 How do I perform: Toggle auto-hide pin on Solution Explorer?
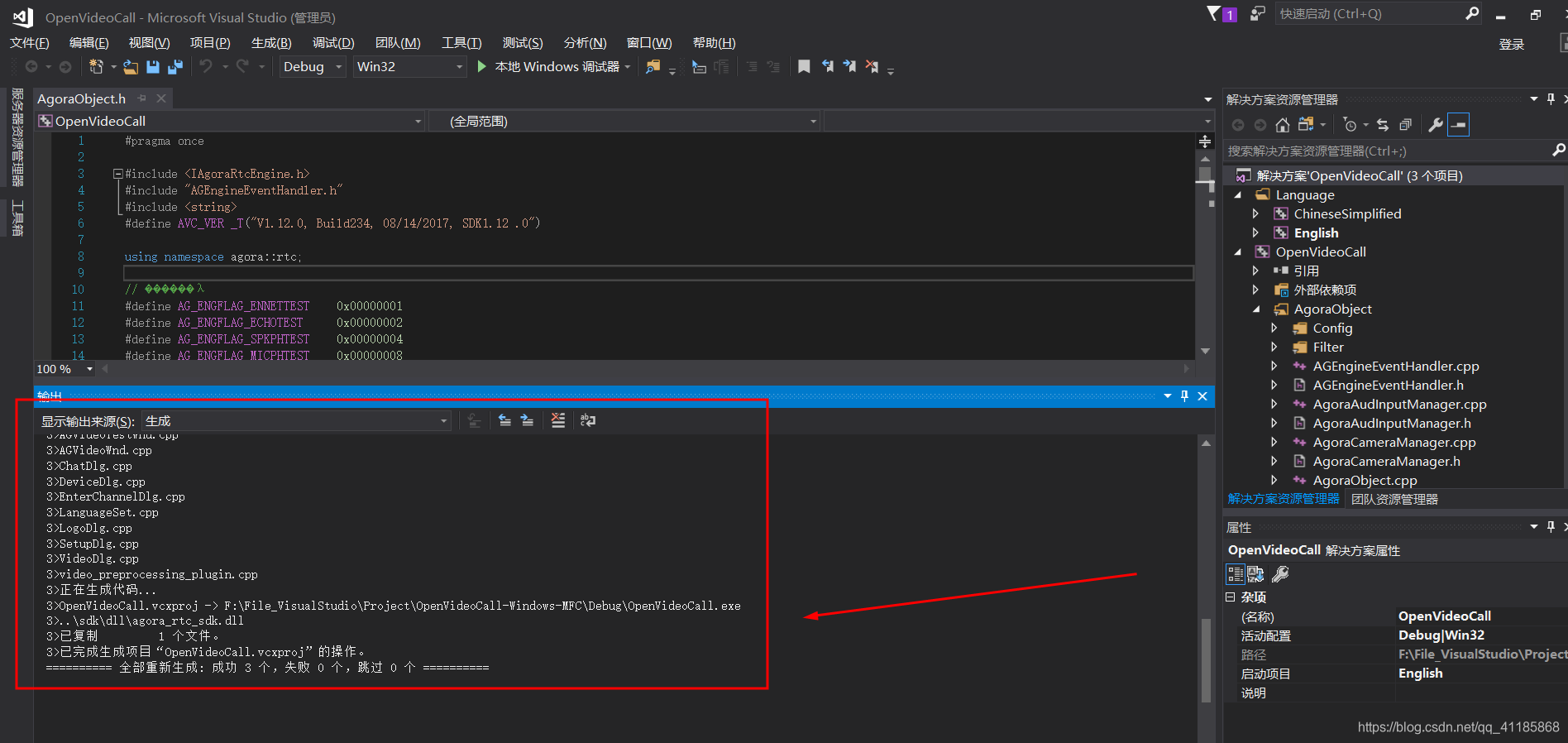pyautogui.click(x=1551, y=99)
